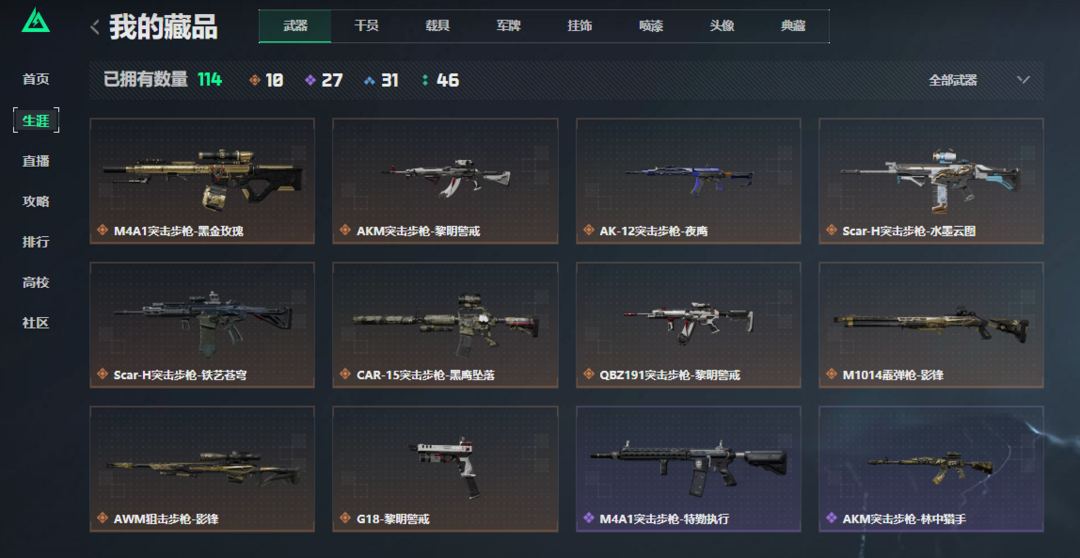Image resolution: width=1080 pixels, height=558 pixels.
Task: Select the Scar-H突击步枪-水墨云图 weapon card
Action: (x=931, y=181)
